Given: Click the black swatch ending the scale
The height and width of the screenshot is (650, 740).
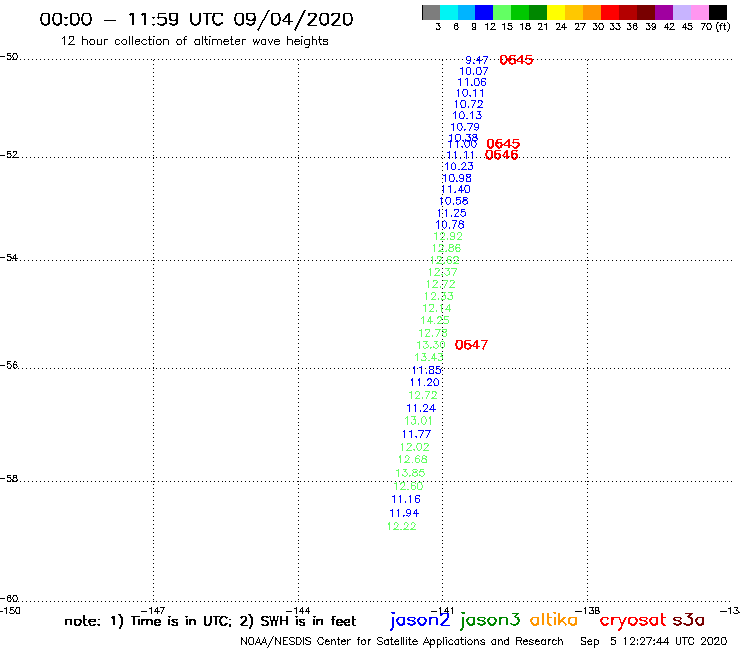Looking at the screenshot, I should pos(717,12).
